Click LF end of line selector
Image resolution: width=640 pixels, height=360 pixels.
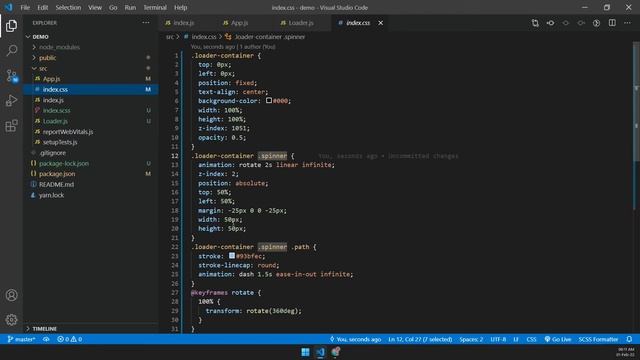516,339
